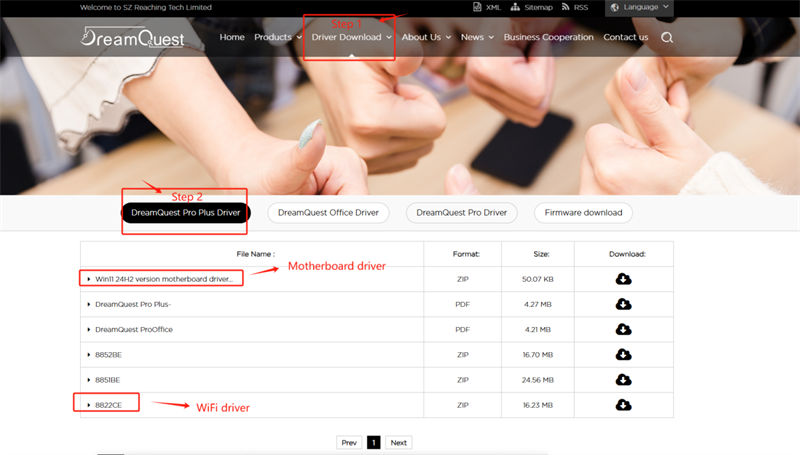
Task: Open Win11 24H2 version motherboard driver entry
Action: [163, 279]
